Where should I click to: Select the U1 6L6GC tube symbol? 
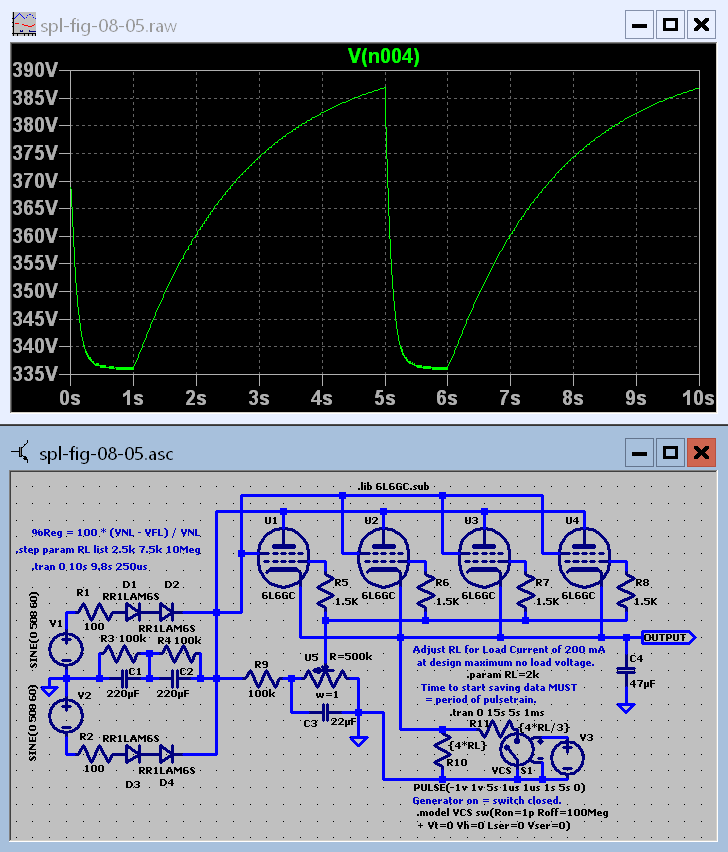tap(282, 557)
